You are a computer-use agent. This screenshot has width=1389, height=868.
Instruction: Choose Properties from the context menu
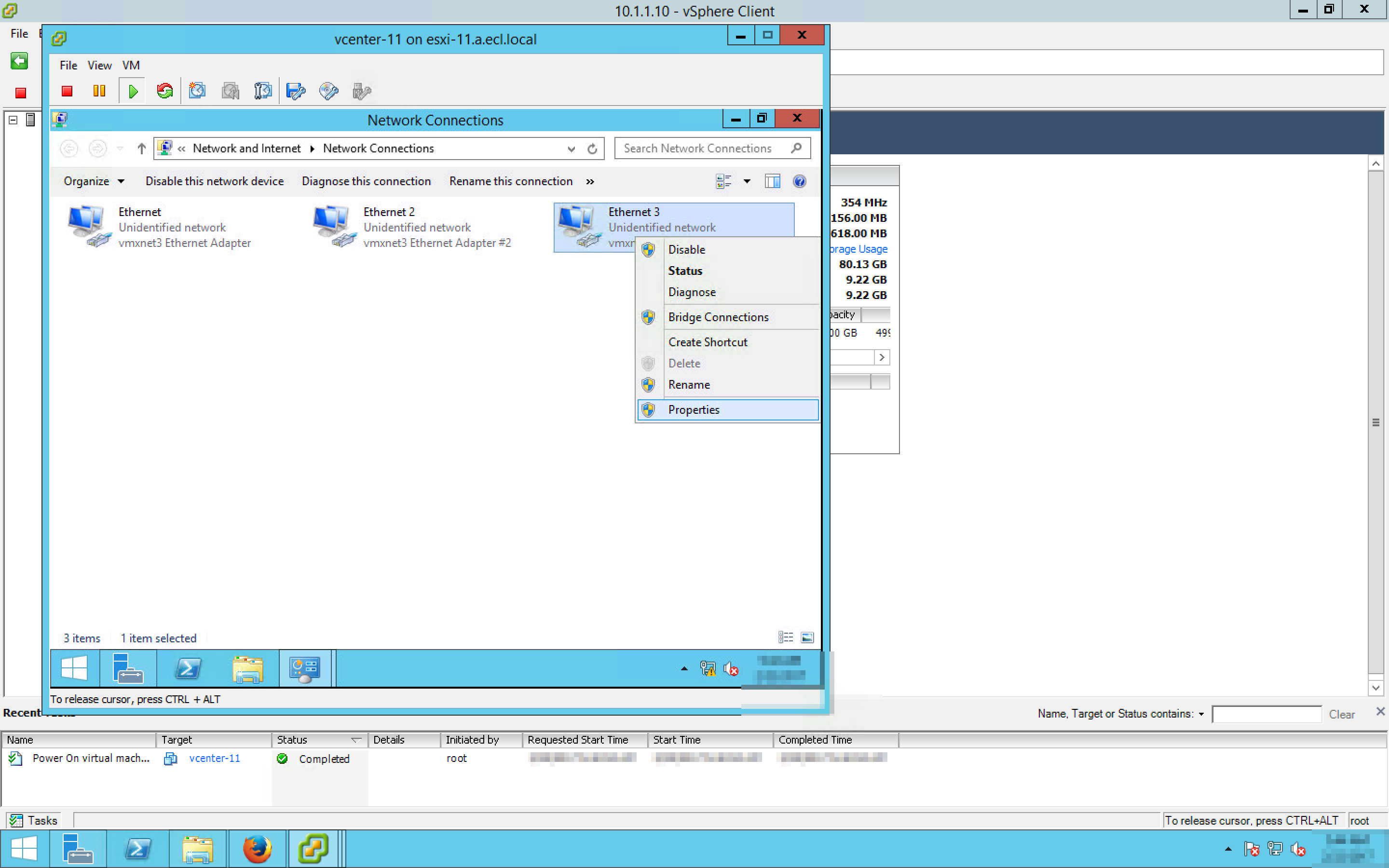click(x=694, y=409)
